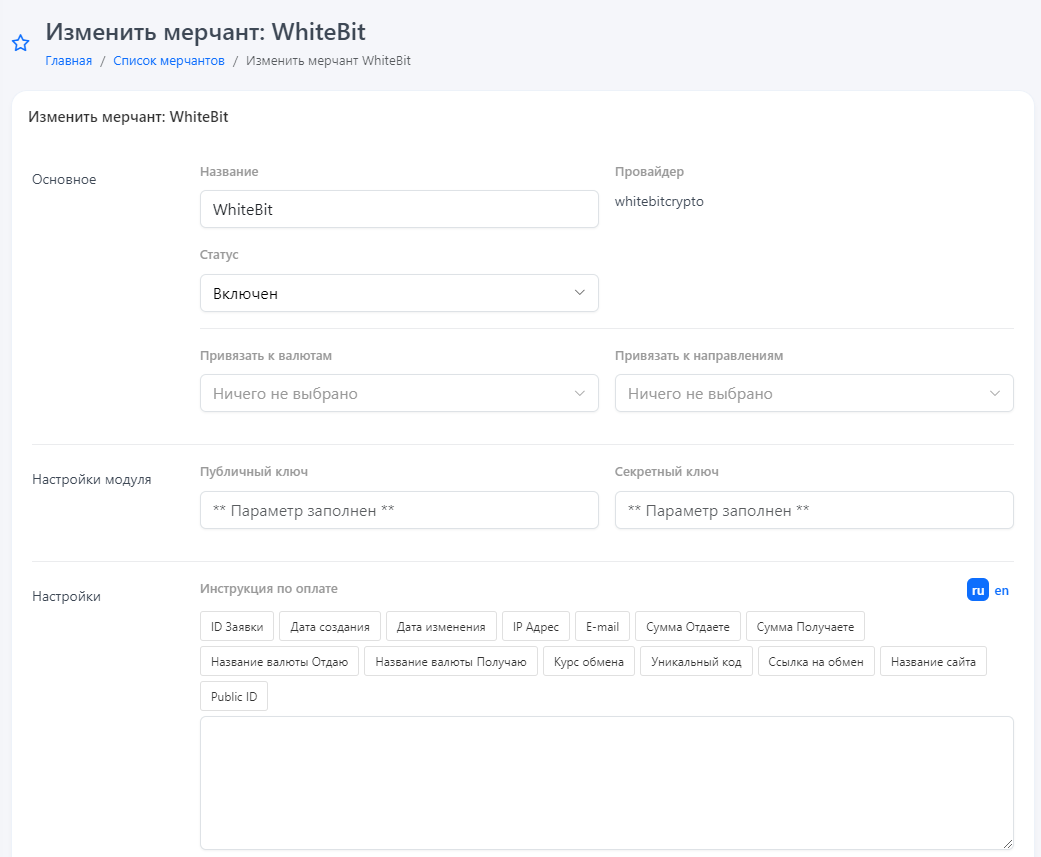Insert the Public ID tag
The image size is (1041, 857).
pos(234,697)
